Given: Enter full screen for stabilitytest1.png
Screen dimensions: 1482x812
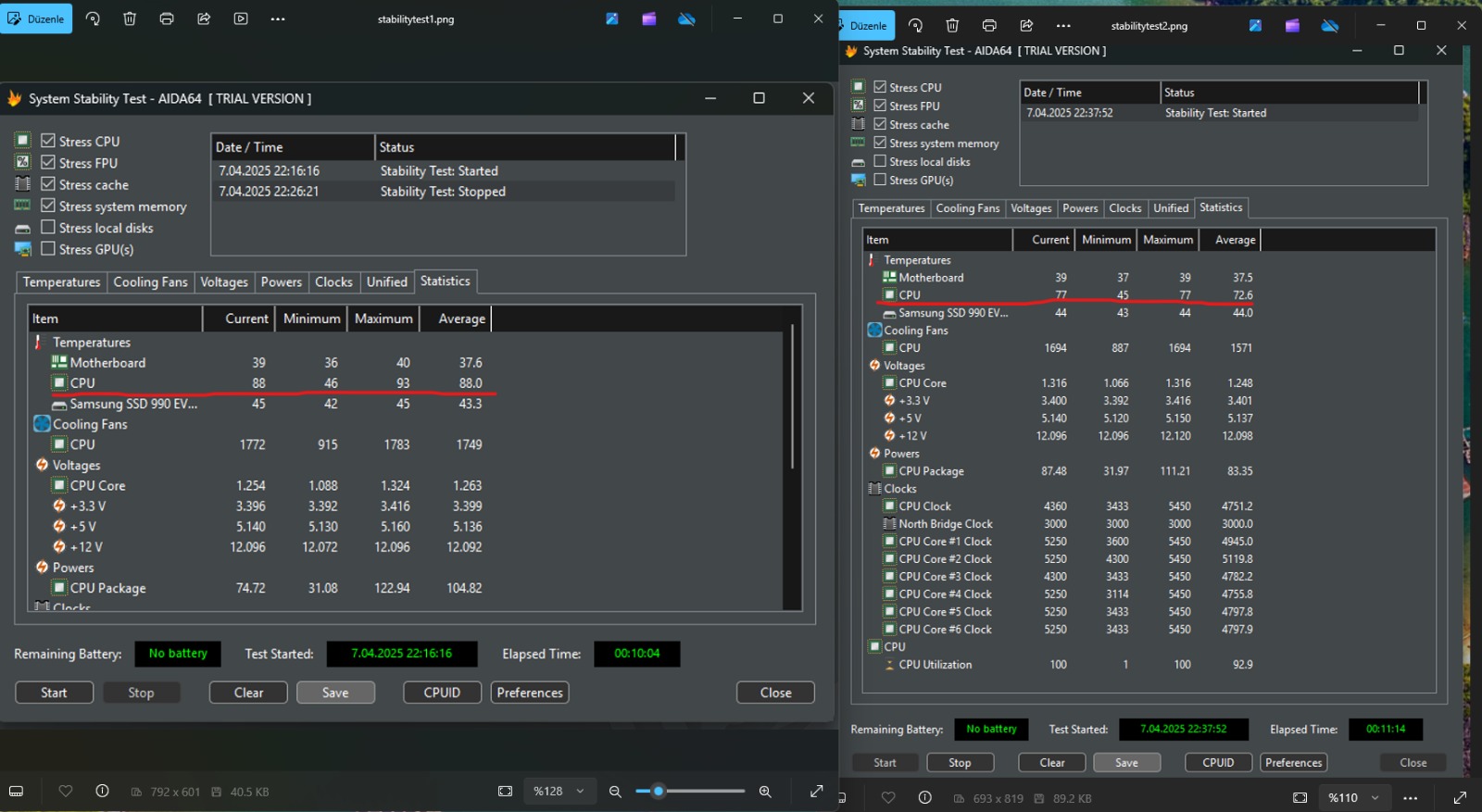Looking at the screenshot, I should pyautogui.click(x=816, y=792).
